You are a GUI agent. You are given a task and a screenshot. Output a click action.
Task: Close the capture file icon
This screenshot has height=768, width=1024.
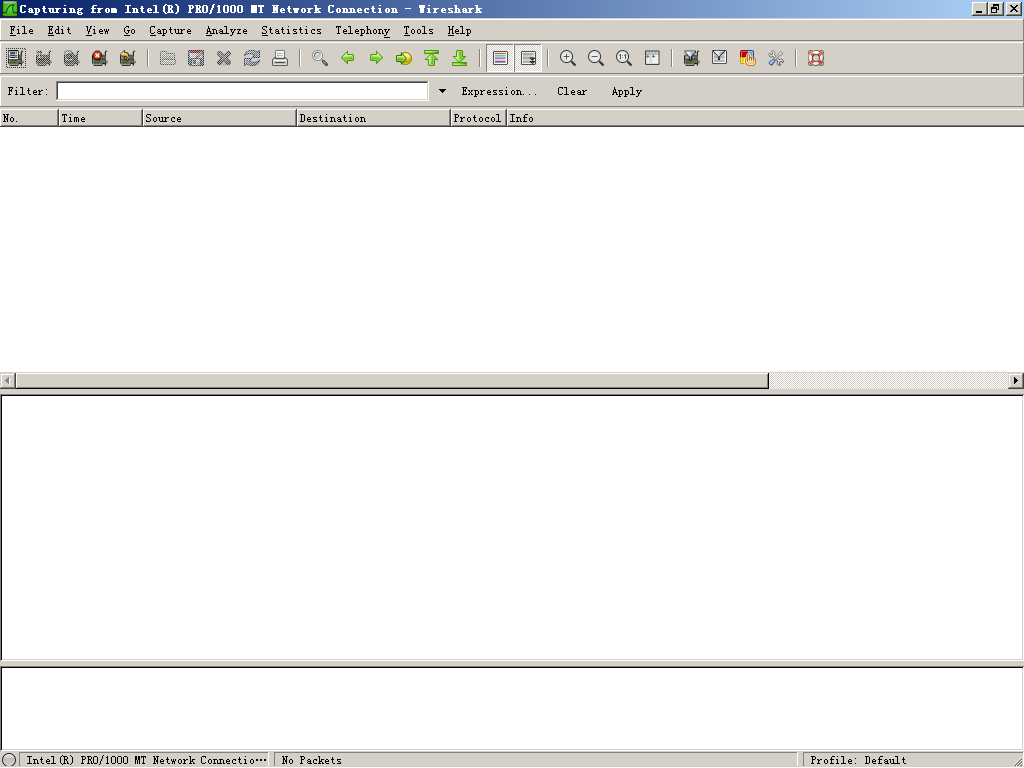(224, 58)
